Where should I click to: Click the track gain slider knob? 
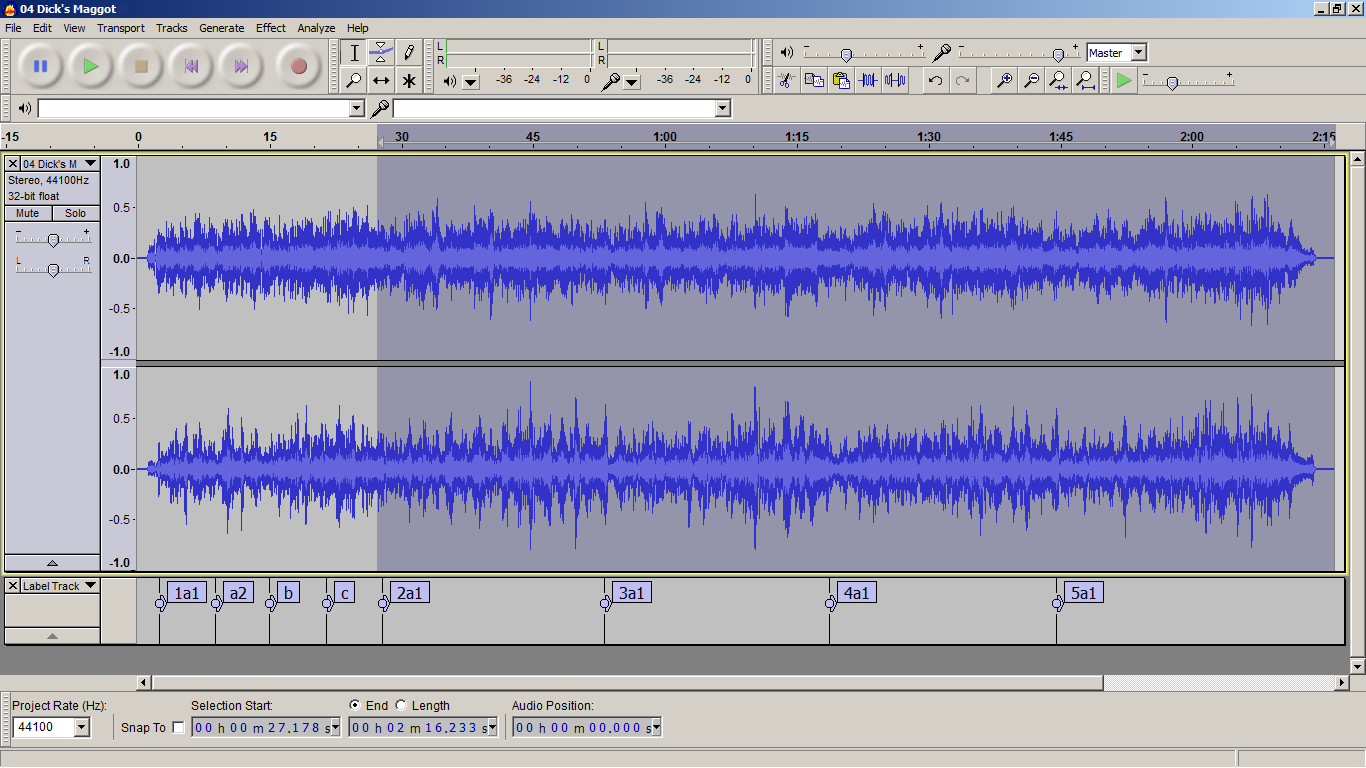coord(53,239)
